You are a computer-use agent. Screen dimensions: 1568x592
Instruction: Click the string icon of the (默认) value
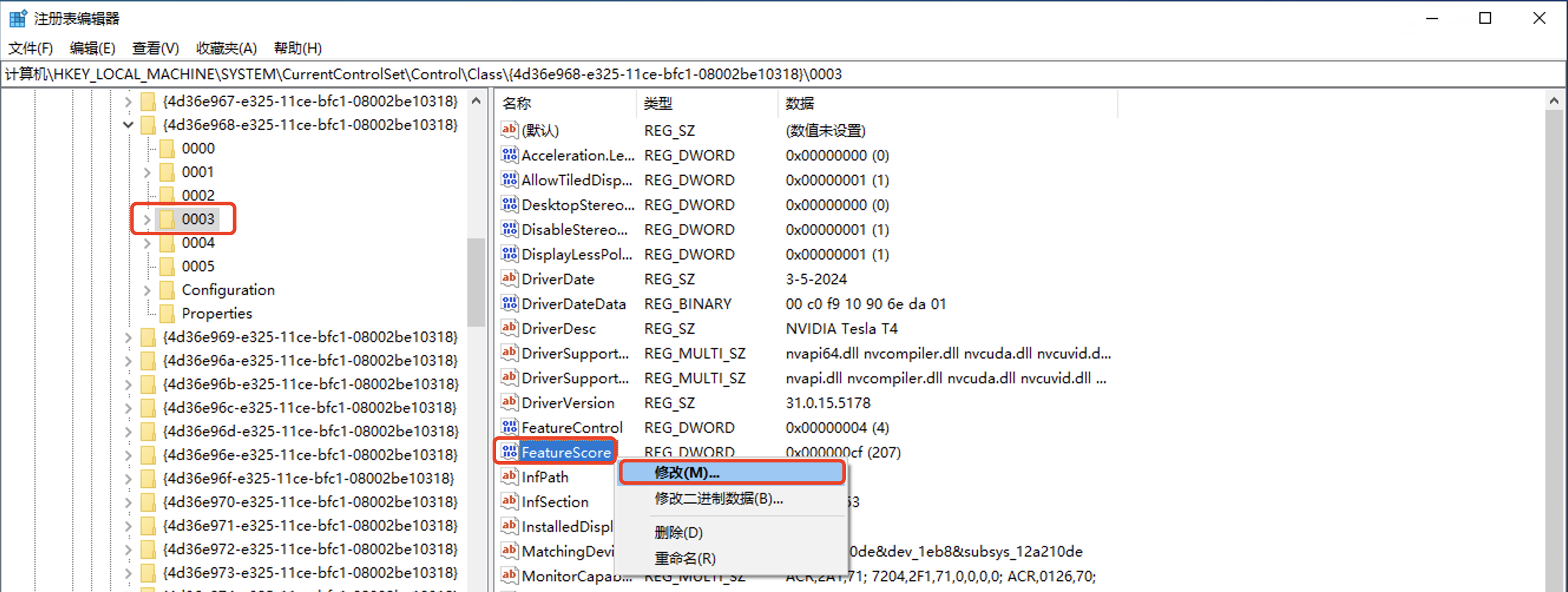tap(509, 130)
